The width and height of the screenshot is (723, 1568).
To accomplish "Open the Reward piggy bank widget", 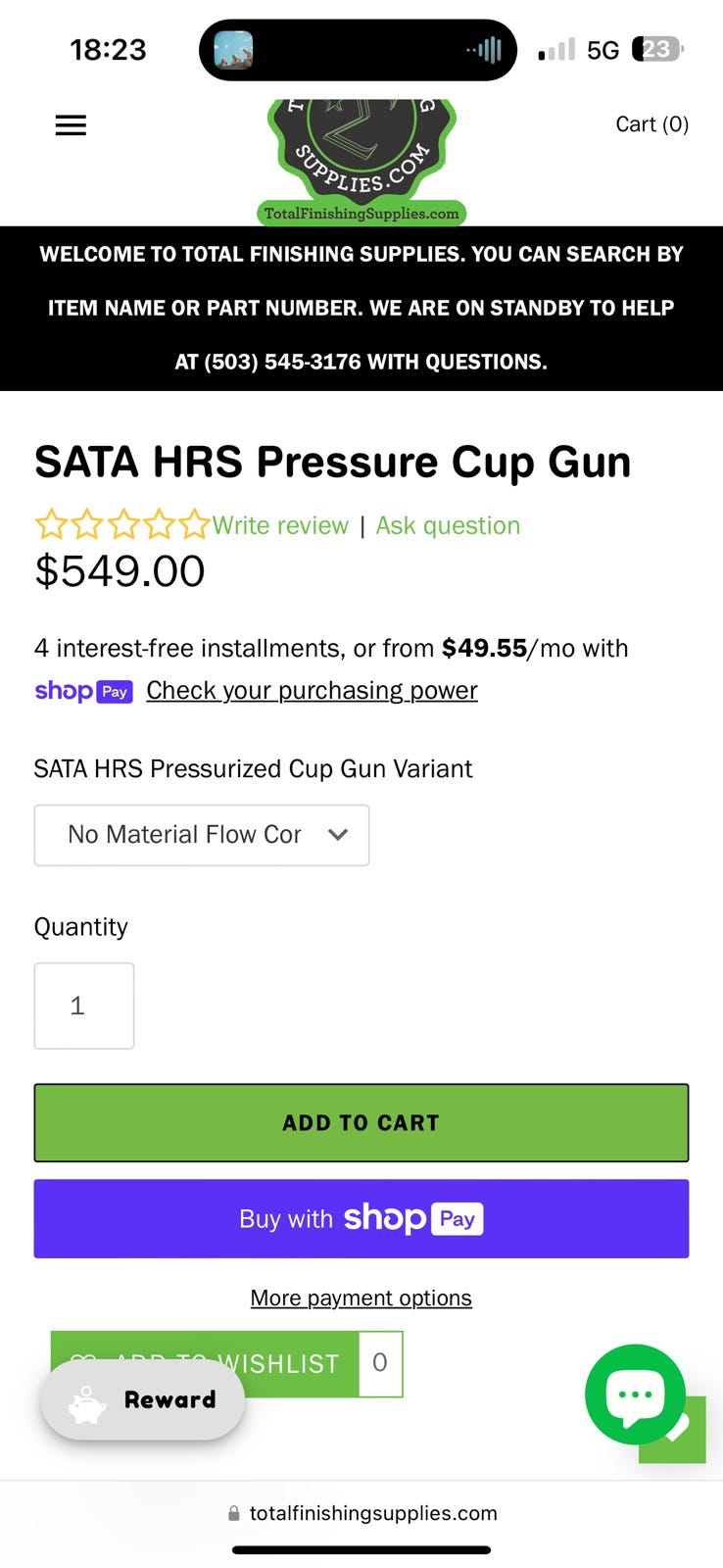I will (x=143, y=1399).
